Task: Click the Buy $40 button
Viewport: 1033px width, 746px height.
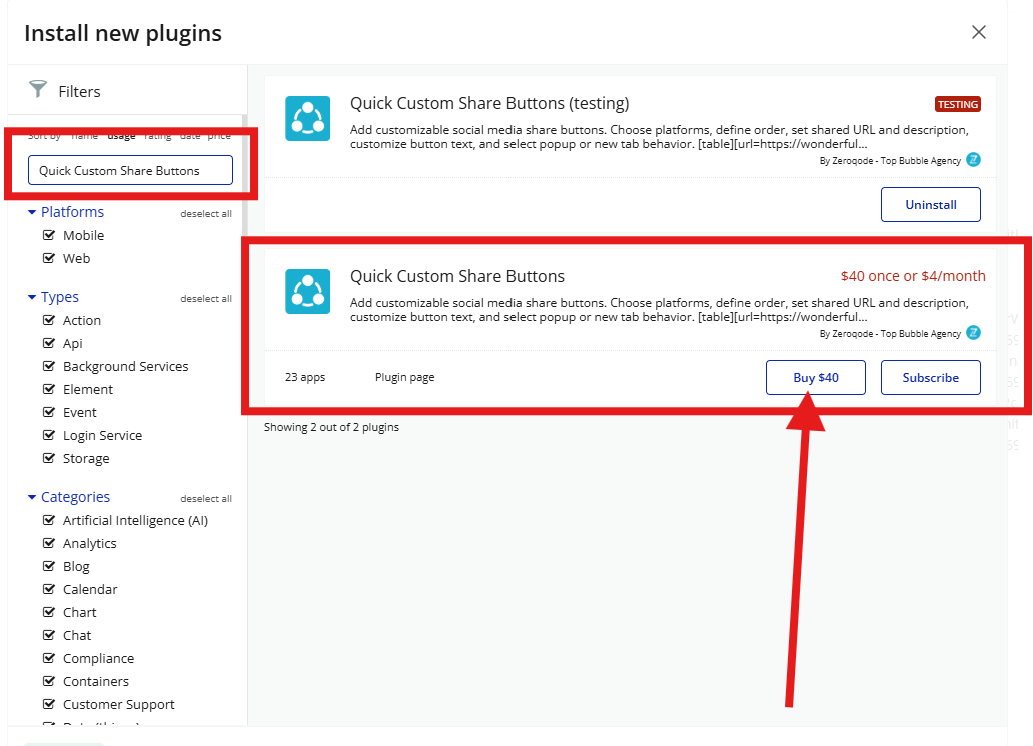Action: coord(816,378)
